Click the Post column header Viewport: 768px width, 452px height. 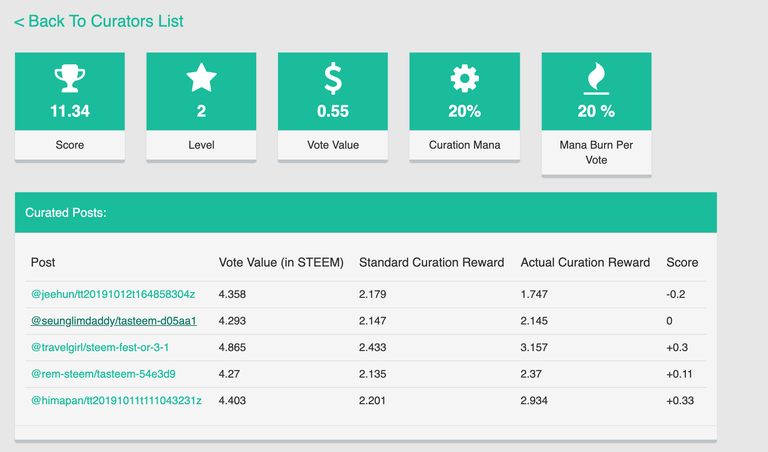tap(43, 262)
